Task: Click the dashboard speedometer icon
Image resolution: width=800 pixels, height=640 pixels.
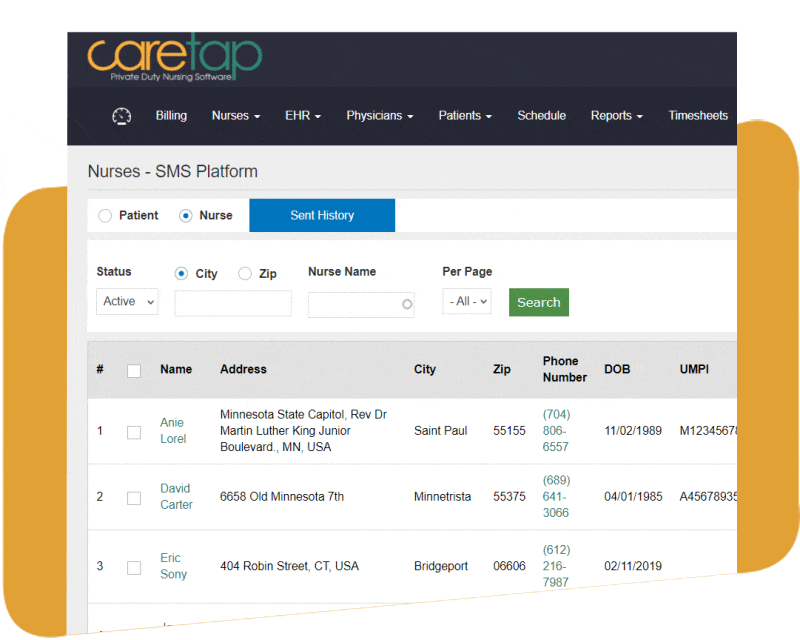Action: click(121, 116)
